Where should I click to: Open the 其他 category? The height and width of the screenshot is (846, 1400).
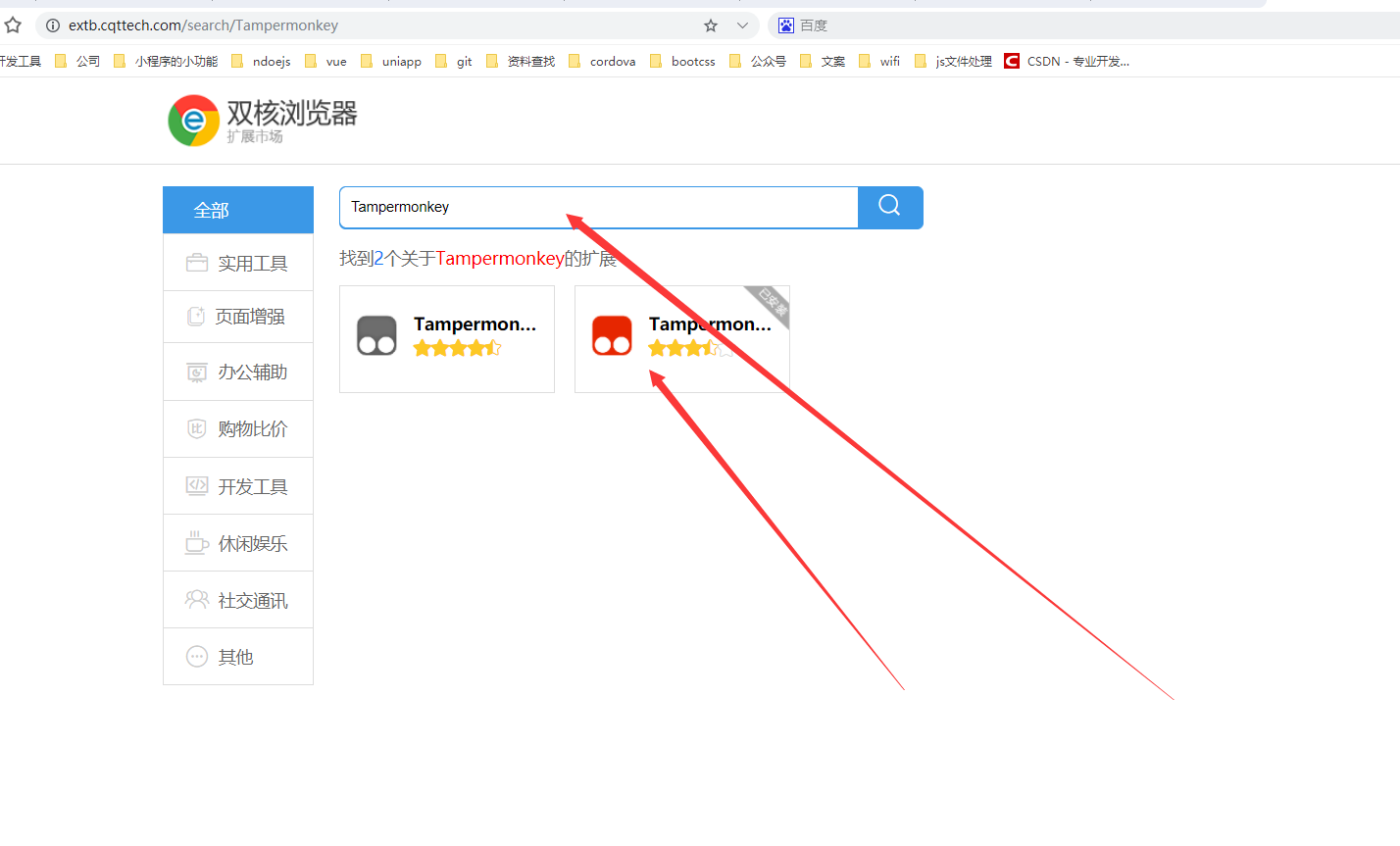[x=238, y=657]
